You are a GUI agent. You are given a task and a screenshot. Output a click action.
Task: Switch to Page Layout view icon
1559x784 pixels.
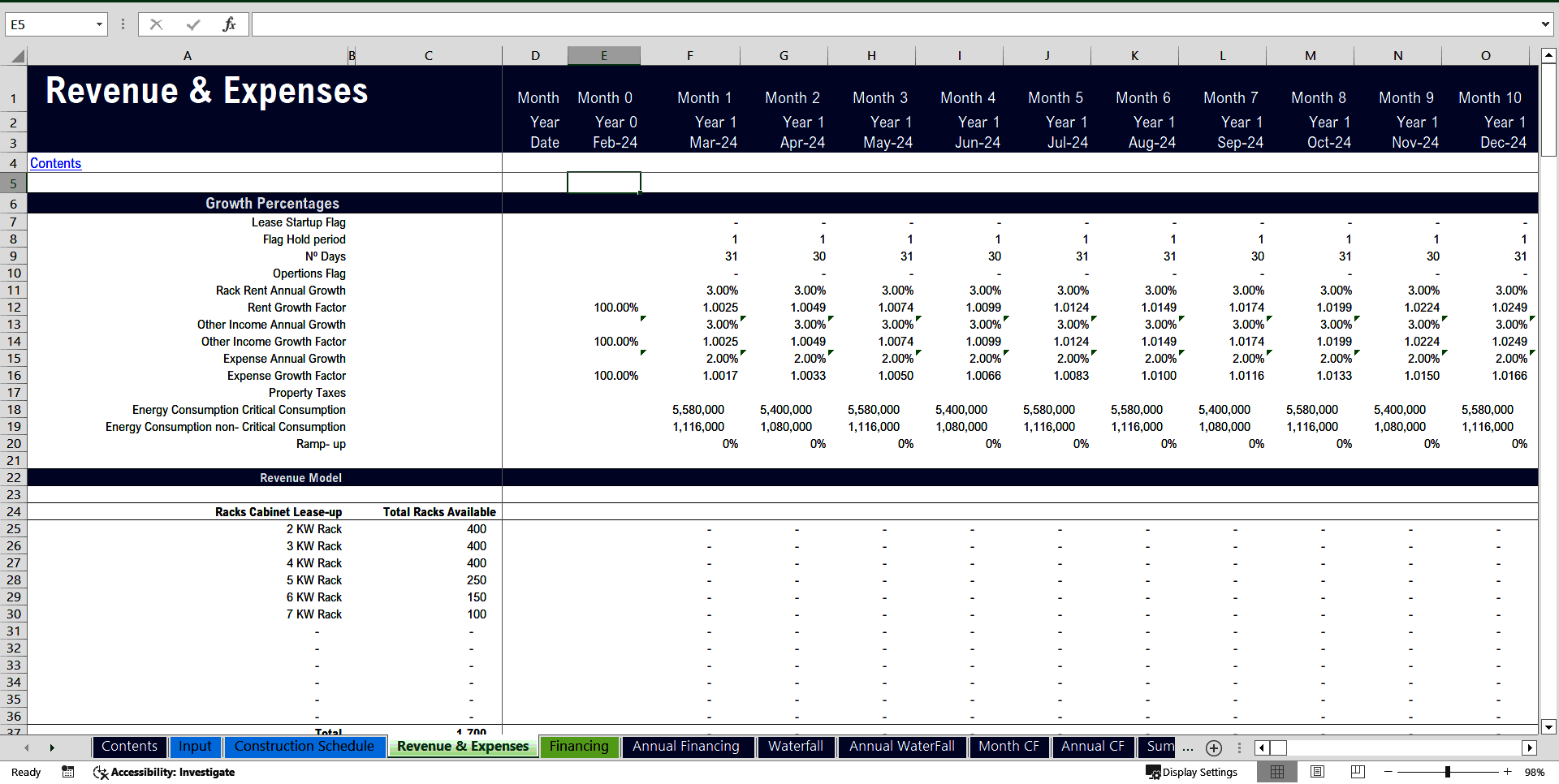pos(1317,772)
